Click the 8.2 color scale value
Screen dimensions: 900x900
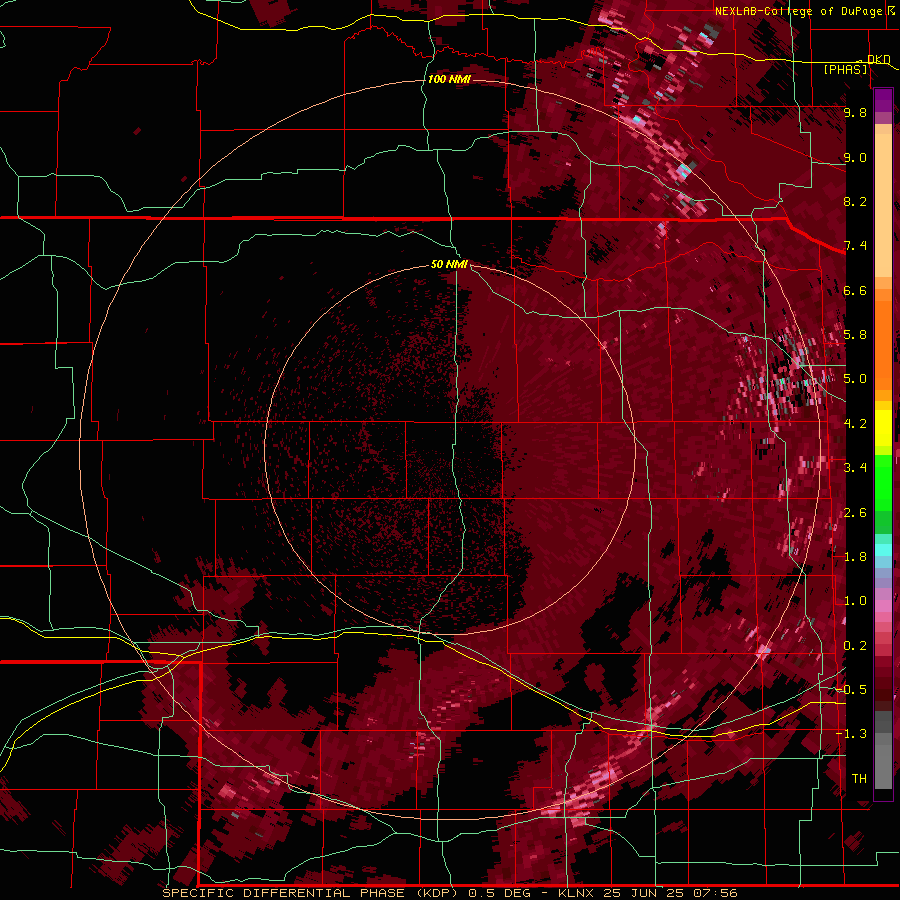855,202
